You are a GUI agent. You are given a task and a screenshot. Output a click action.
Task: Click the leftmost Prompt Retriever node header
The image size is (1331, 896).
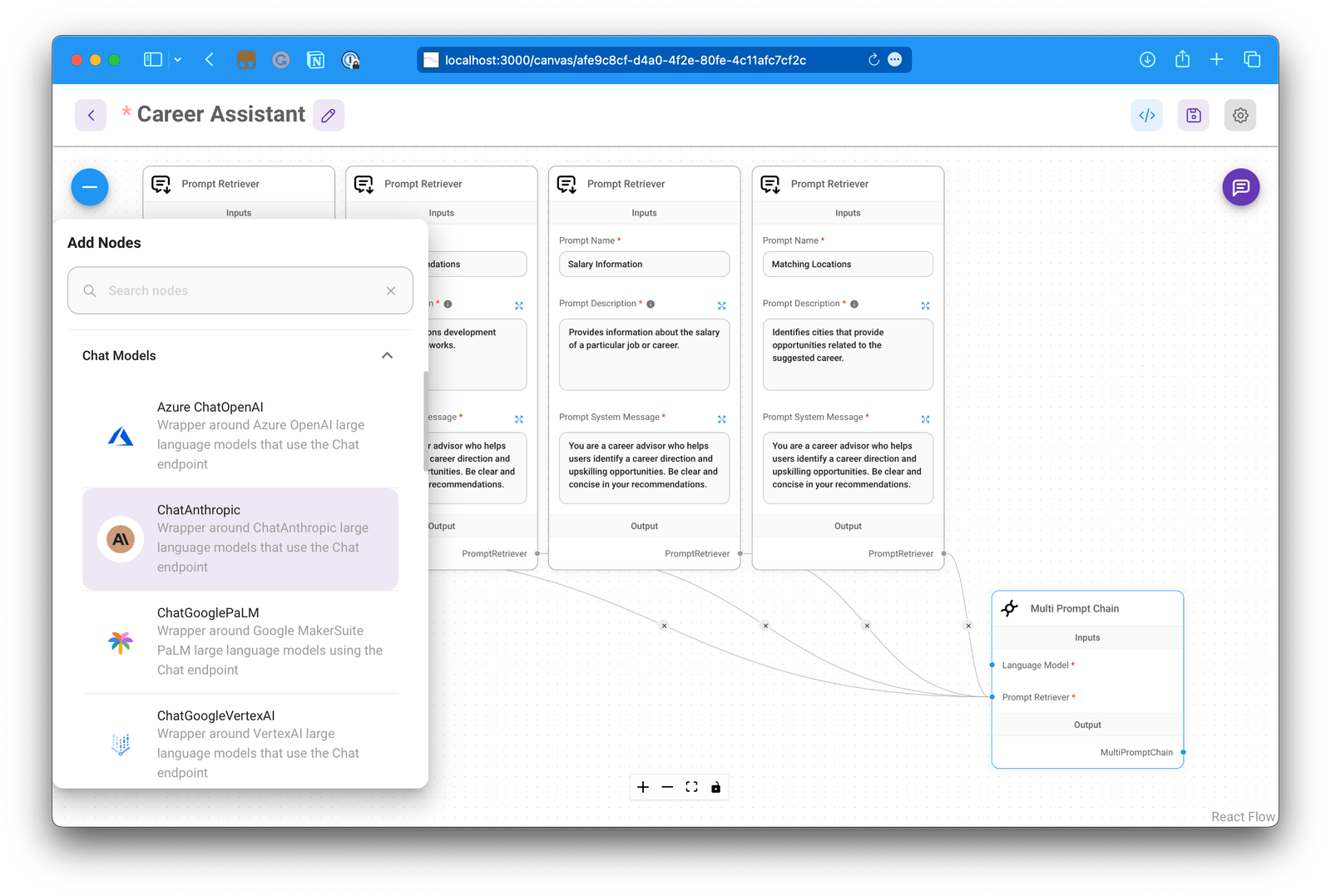point(239,184)
